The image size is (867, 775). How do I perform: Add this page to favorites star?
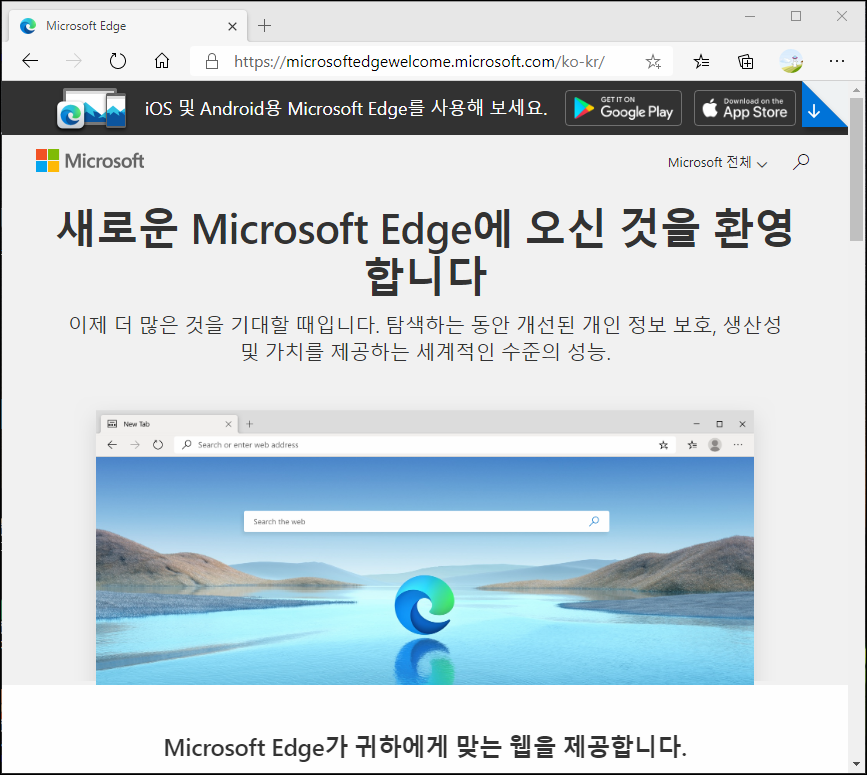pos(653,61)
